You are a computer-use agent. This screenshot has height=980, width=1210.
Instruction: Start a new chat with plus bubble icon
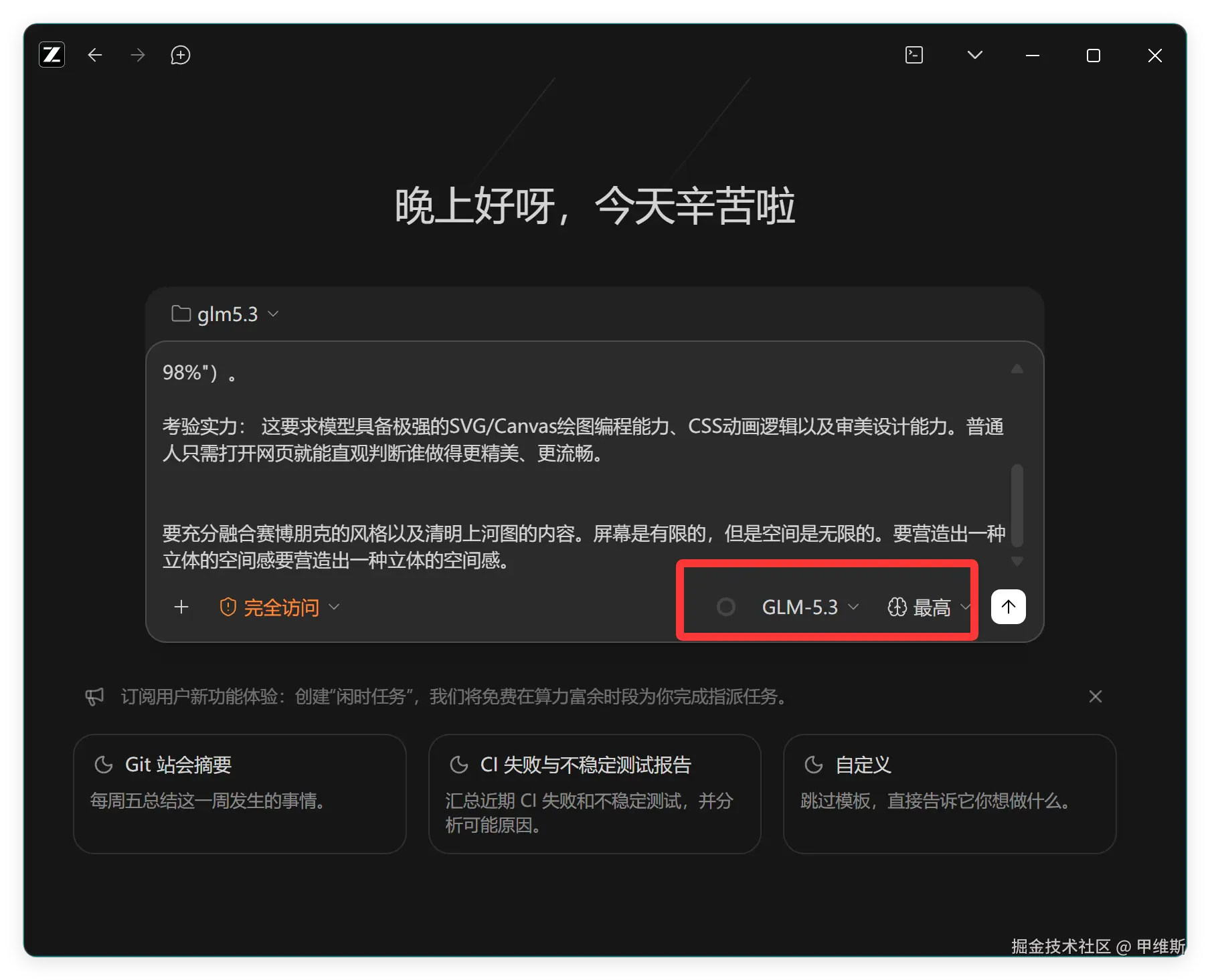pos(181,55)
